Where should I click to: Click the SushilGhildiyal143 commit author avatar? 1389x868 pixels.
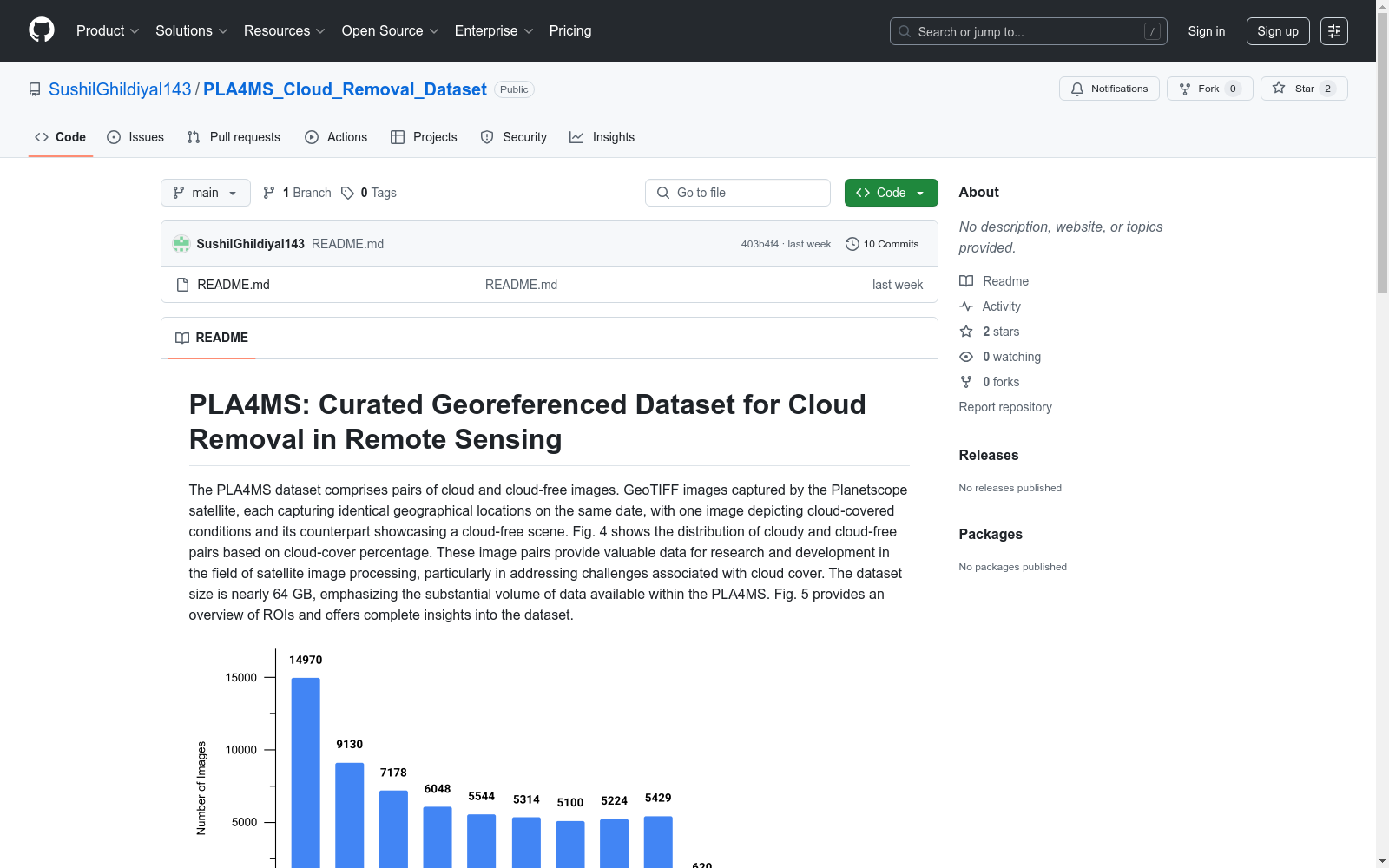click(x=181, y=244)
